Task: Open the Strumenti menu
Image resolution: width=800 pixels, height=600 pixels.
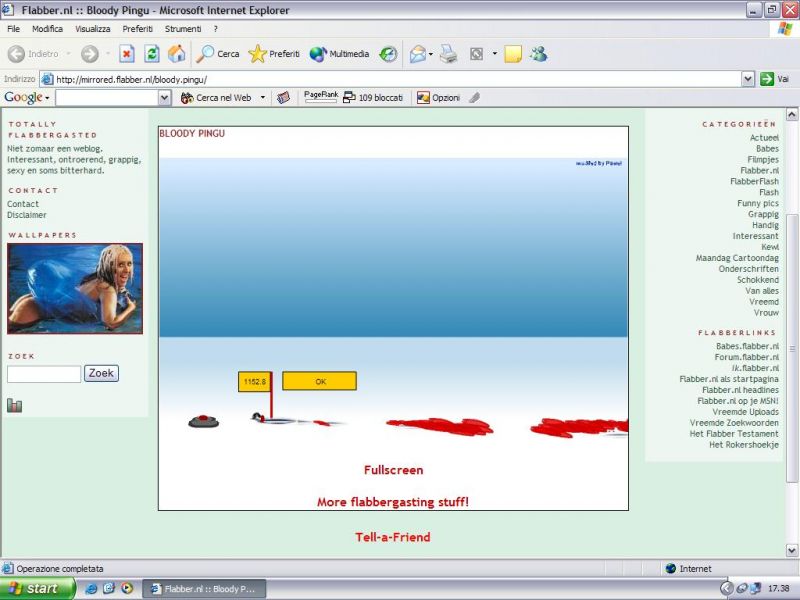Action: click(x=183, y=29)
